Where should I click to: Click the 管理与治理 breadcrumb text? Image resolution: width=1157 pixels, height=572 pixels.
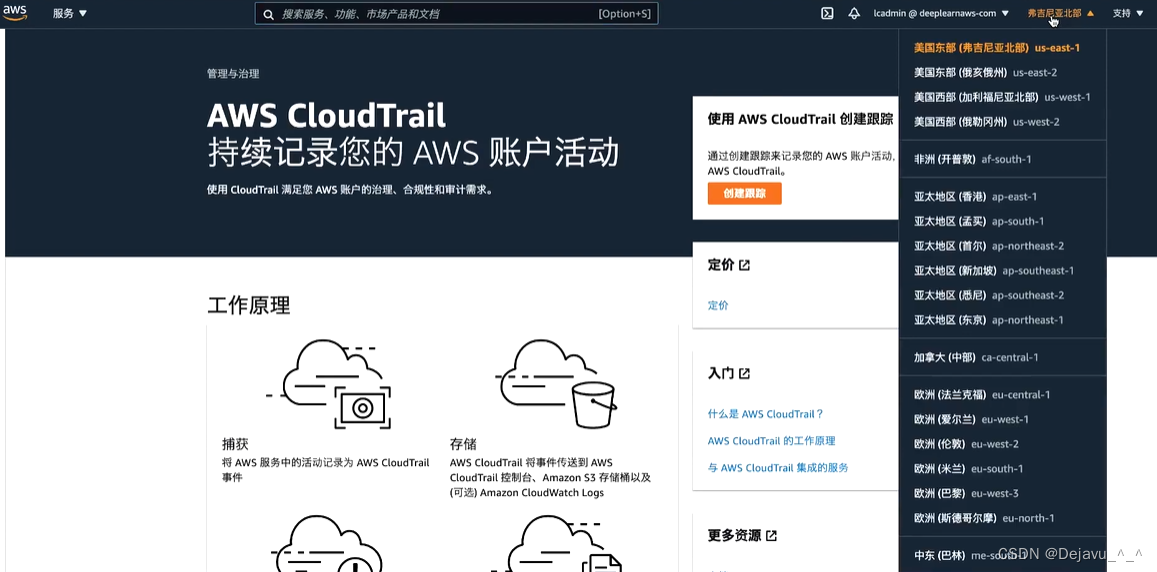click(233, 74)
